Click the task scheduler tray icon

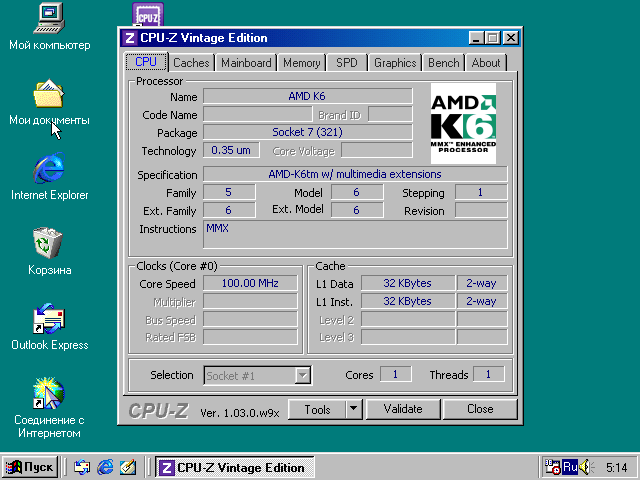[x=552, y=467]
